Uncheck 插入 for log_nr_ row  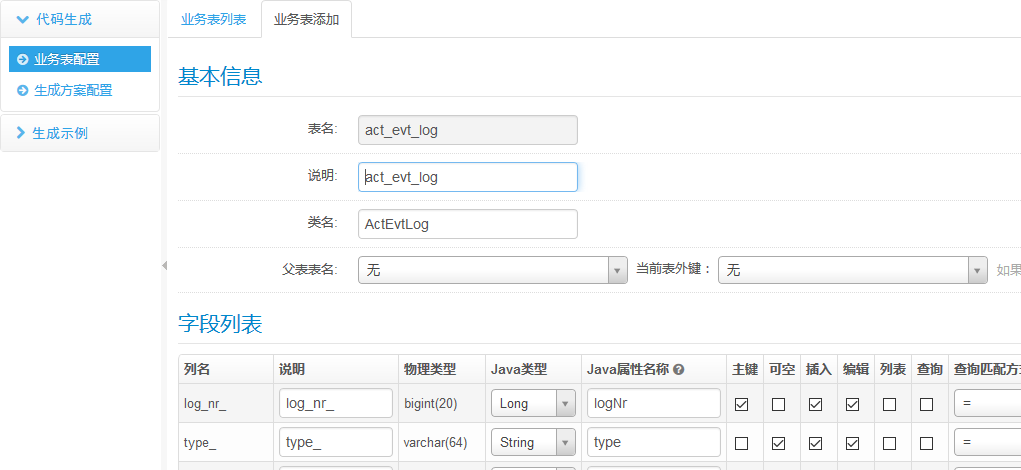pyautogui.click(x=815, y=404)
